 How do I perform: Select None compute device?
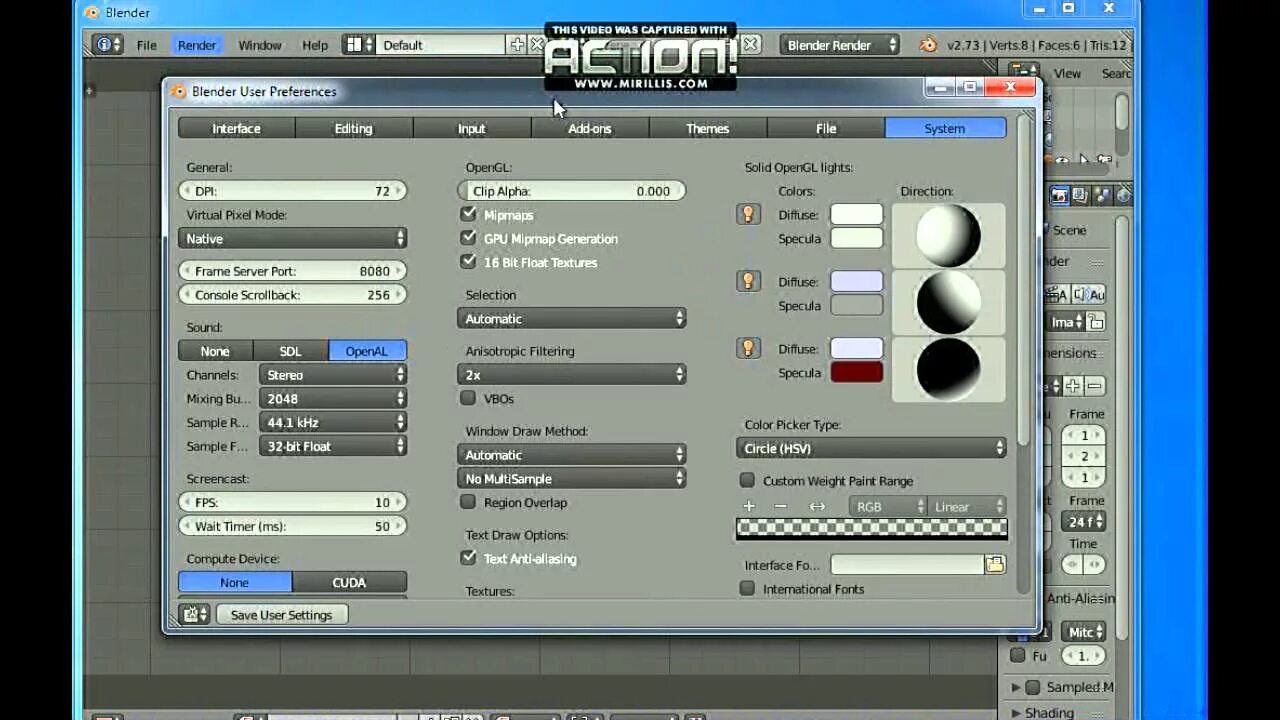pyautogui.click(x=235, y=582)
